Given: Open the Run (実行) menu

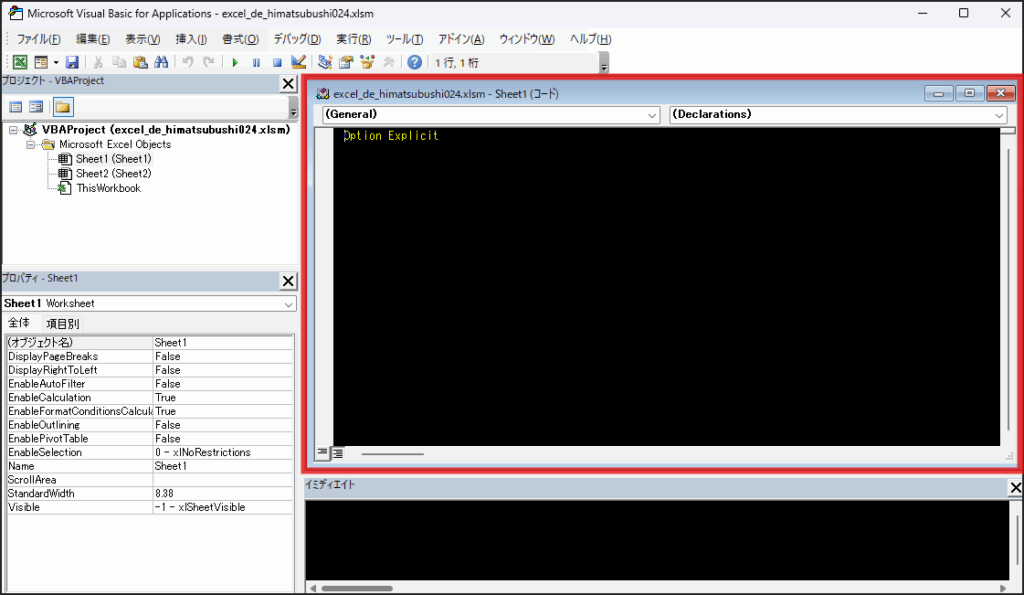Looking at the screenshot, I should (353, 39).
